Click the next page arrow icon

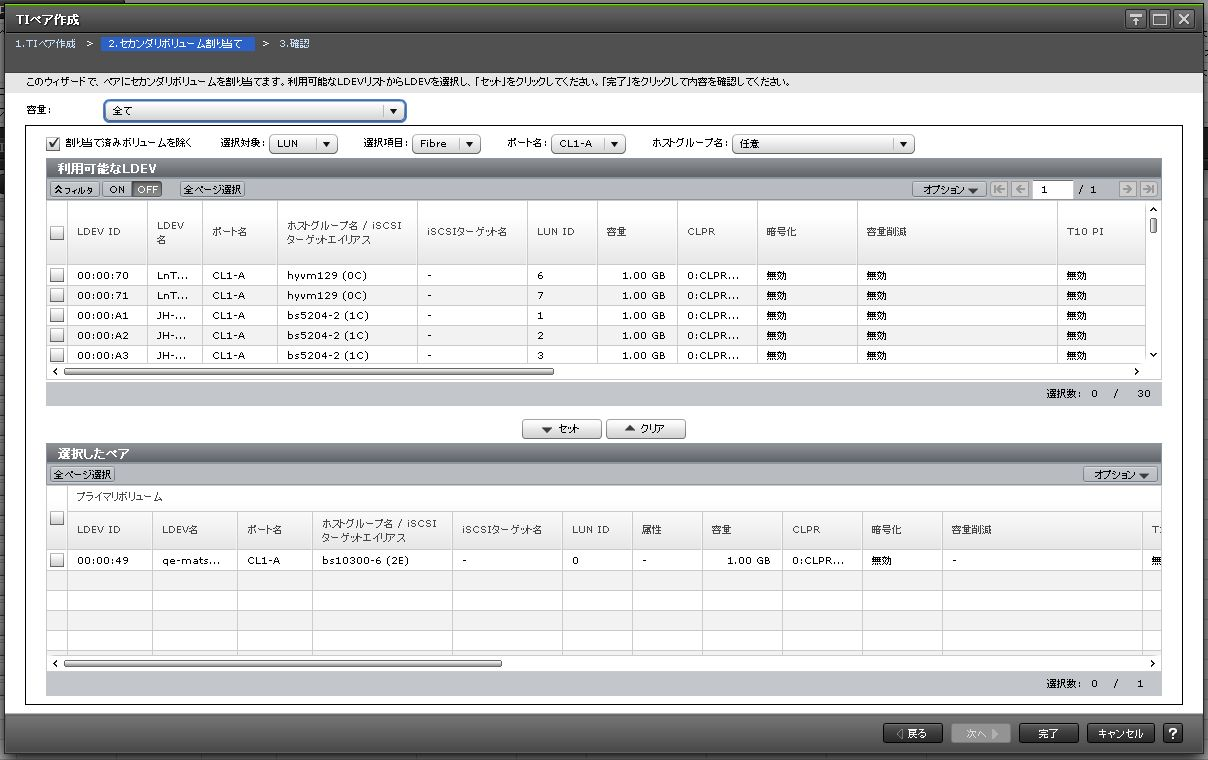[1127, 189]
